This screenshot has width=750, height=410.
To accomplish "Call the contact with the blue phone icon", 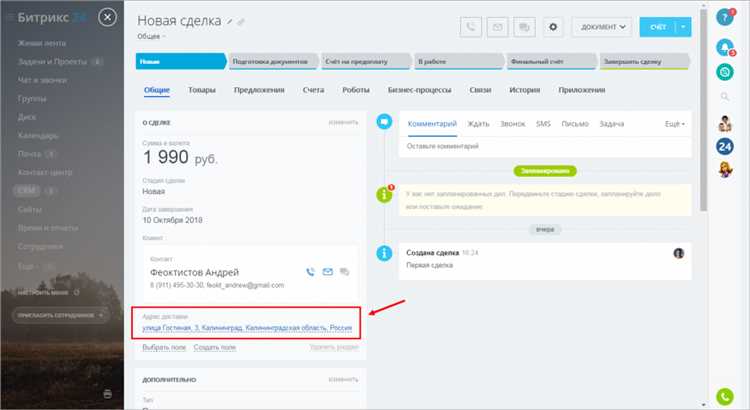I will (310, 272).
